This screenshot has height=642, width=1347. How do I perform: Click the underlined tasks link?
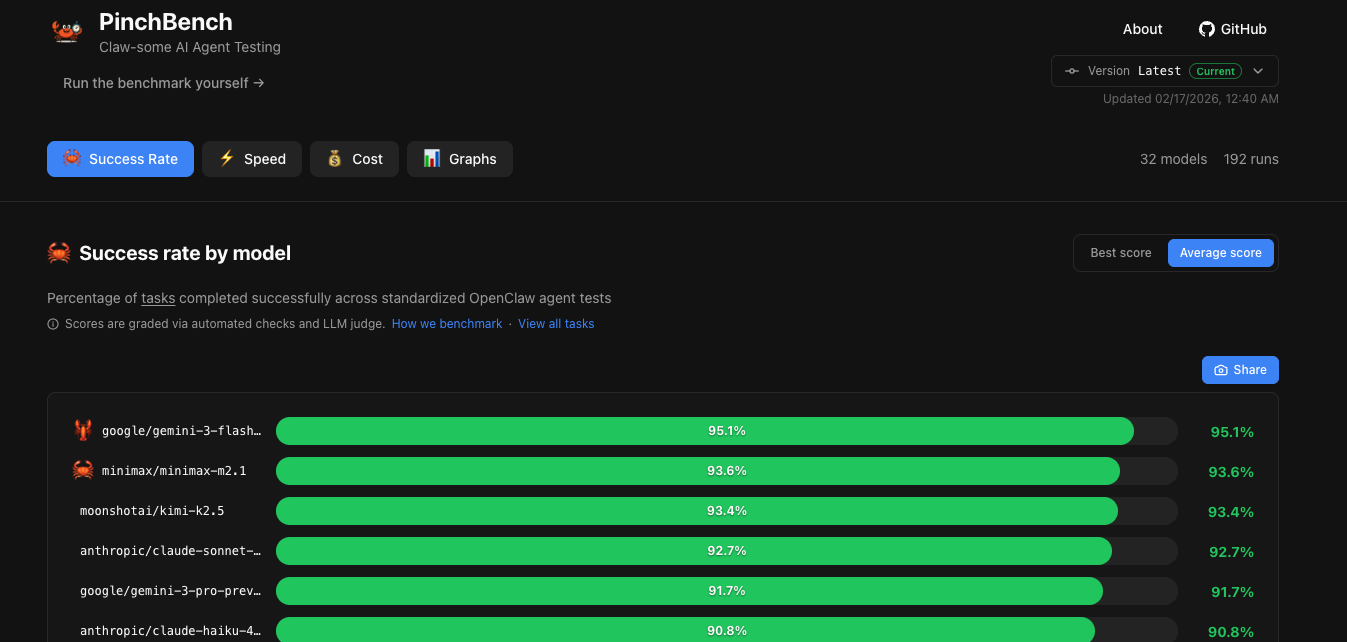coord(158,298)
